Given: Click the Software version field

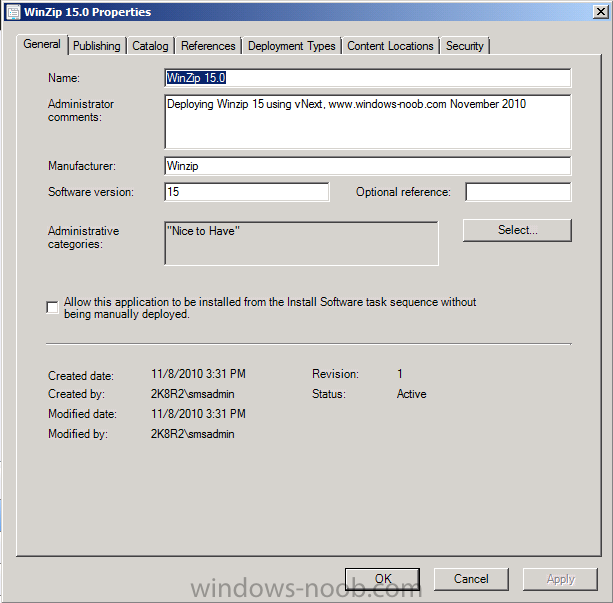Looking at the screenshot, I should click(x=247, y=192).
